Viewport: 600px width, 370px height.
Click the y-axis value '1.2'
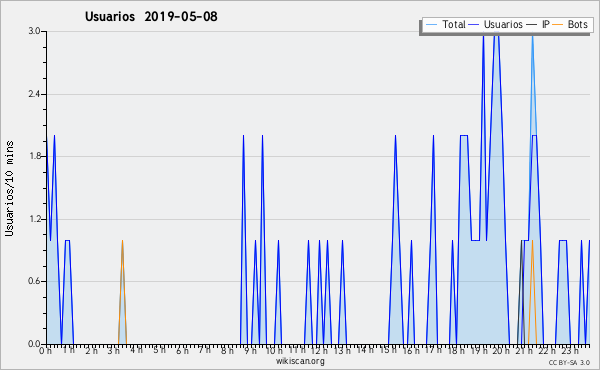[34, 219]
